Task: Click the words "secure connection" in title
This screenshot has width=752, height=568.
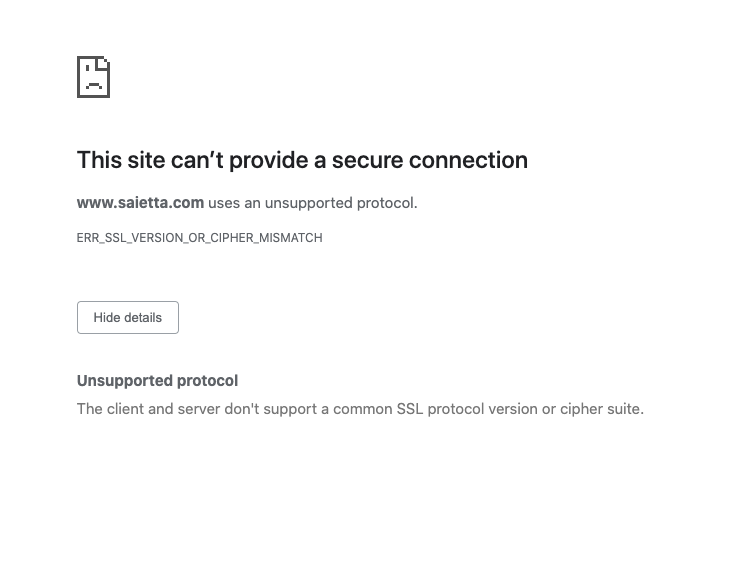Action: point(430,160)
